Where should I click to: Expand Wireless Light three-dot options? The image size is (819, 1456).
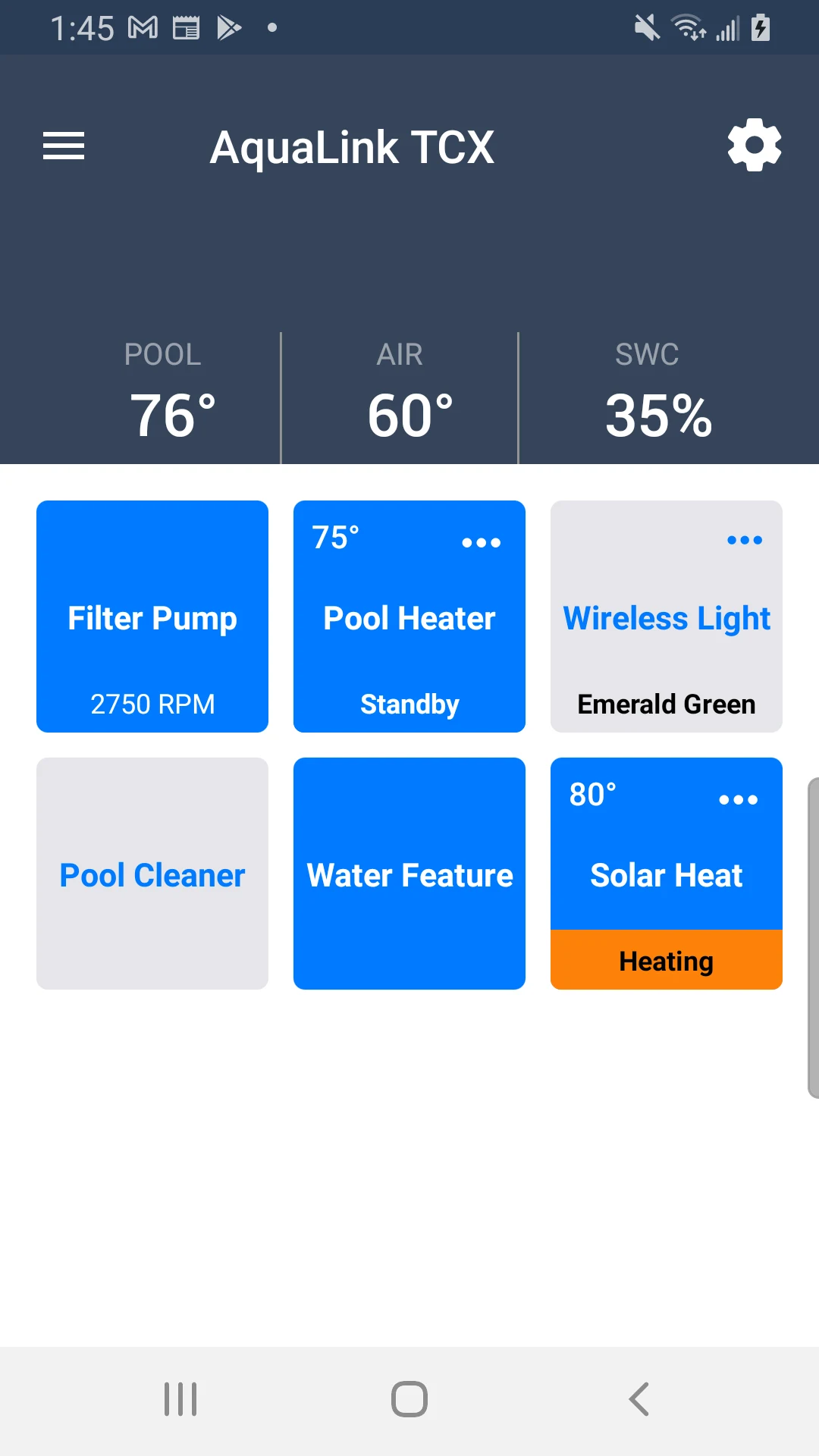coord(744,540)
